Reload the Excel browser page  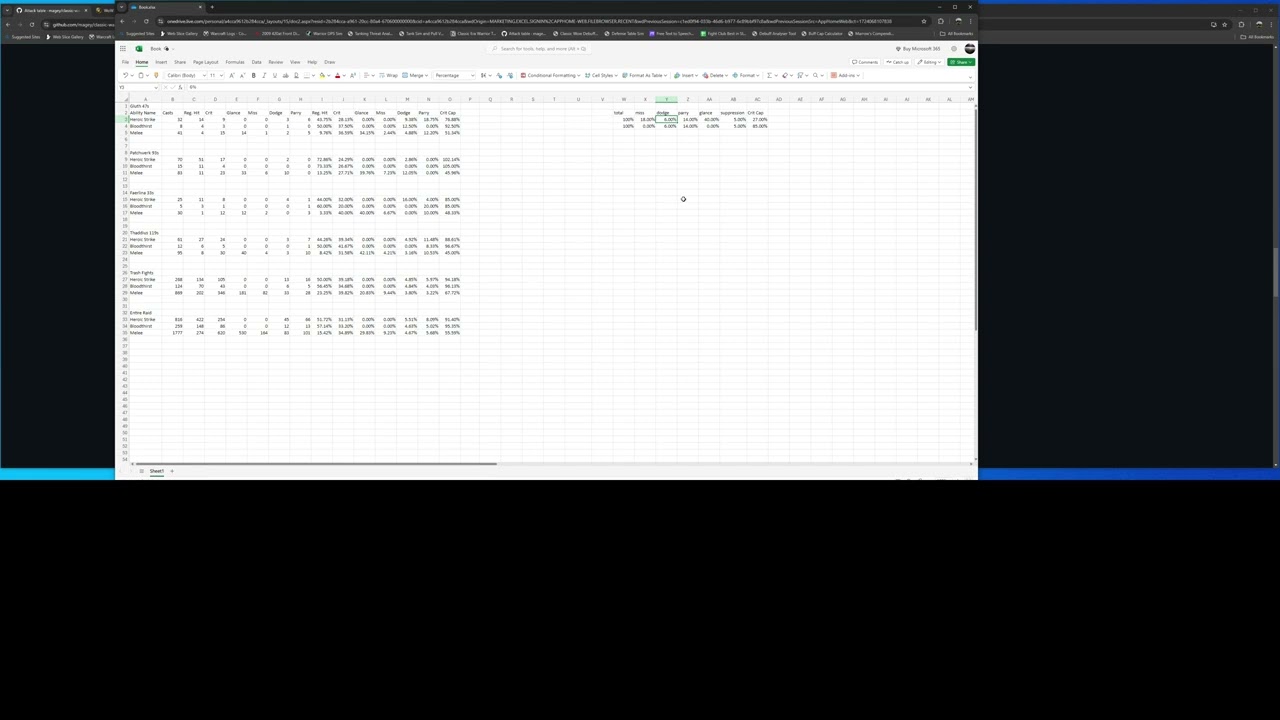point(147,20)
